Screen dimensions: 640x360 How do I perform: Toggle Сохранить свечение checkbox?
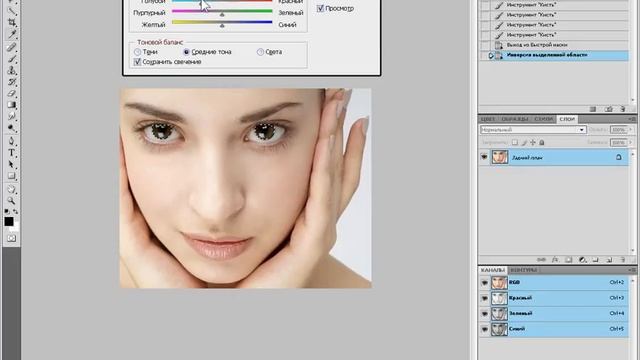[x=138, y=62]
